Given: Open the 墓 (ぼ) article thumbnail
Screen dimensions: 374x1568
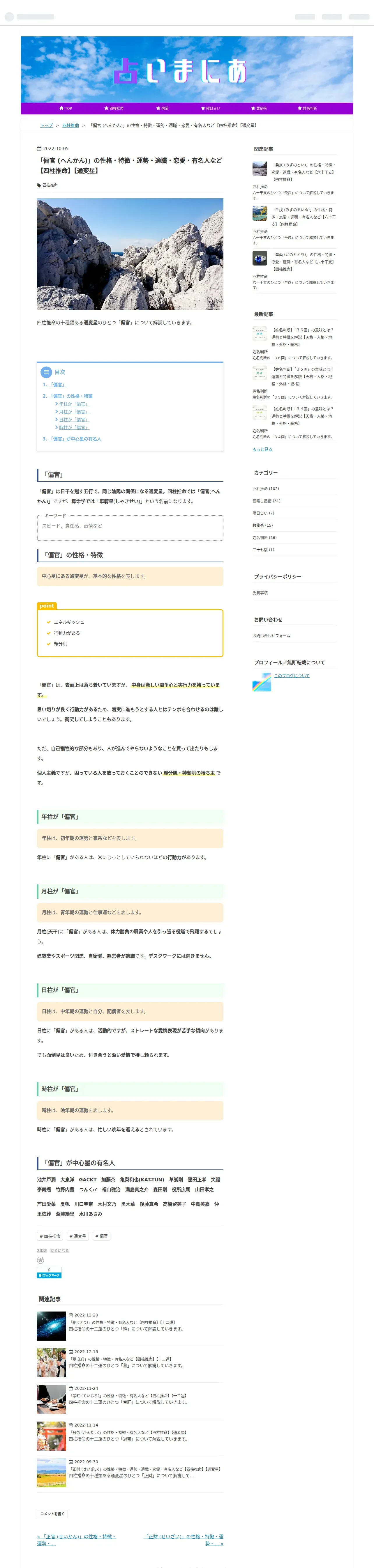Looking at the screenshot, I should 51,1362.
